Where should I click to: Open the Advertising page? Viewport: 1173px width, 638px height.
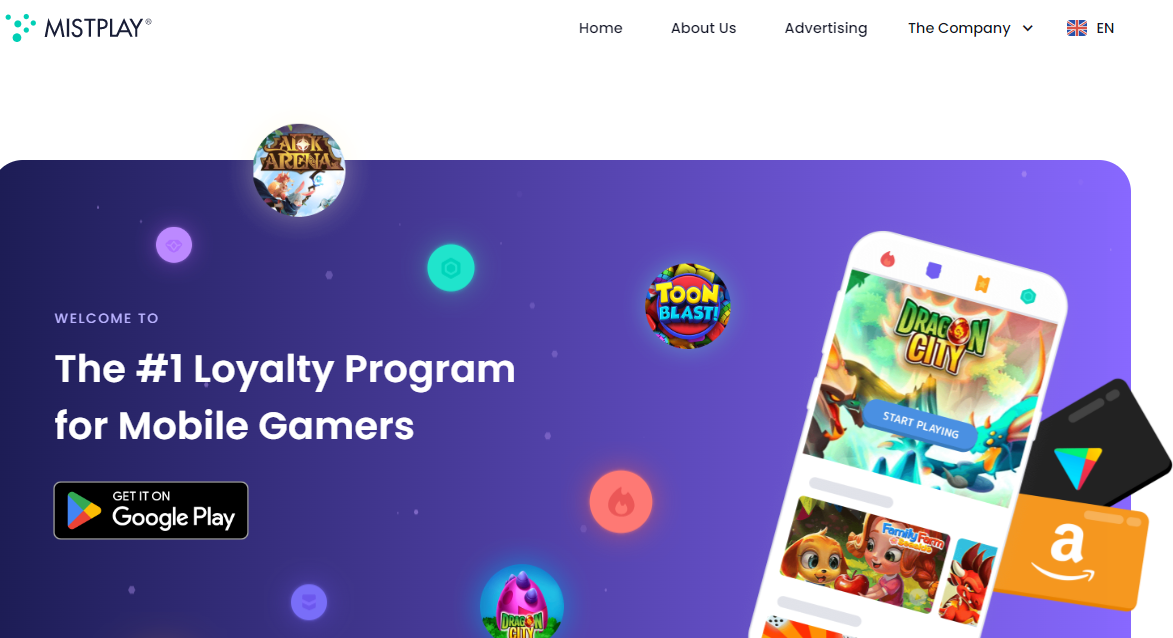pos(826,28)
